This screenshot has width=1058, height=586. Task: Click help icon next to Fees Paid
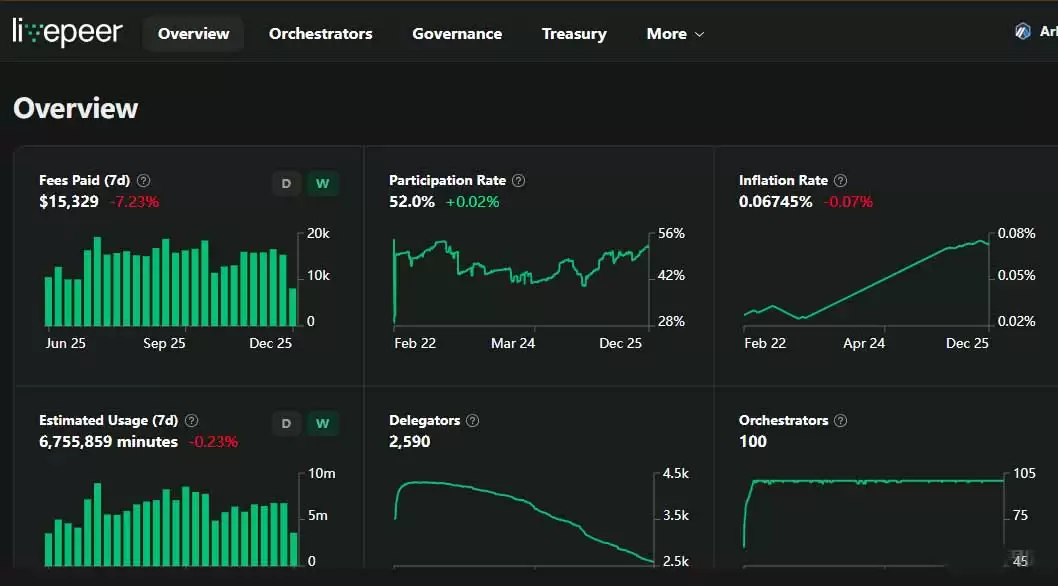[x=144, y=181]
